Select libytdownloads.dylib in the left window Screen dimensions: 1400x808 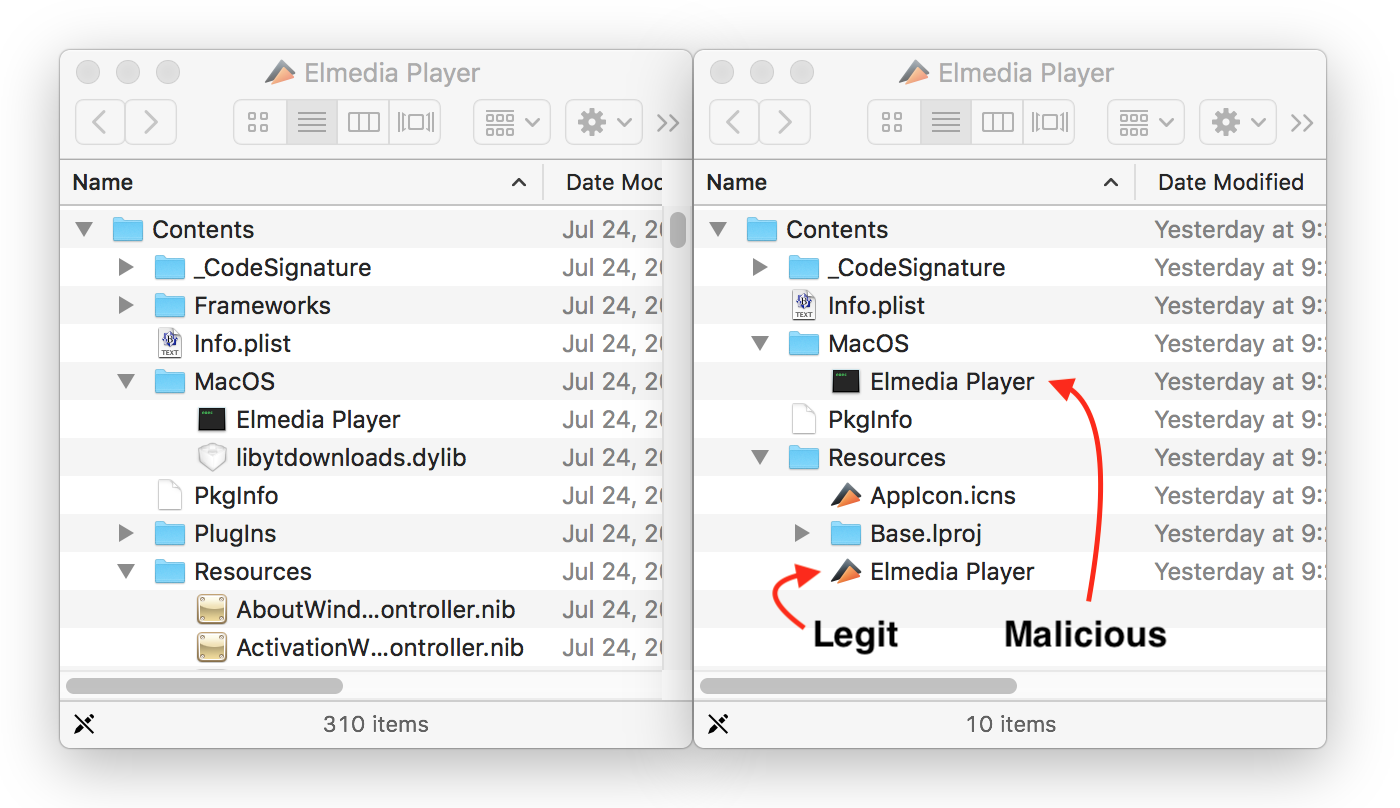click(x=350, y=458)
